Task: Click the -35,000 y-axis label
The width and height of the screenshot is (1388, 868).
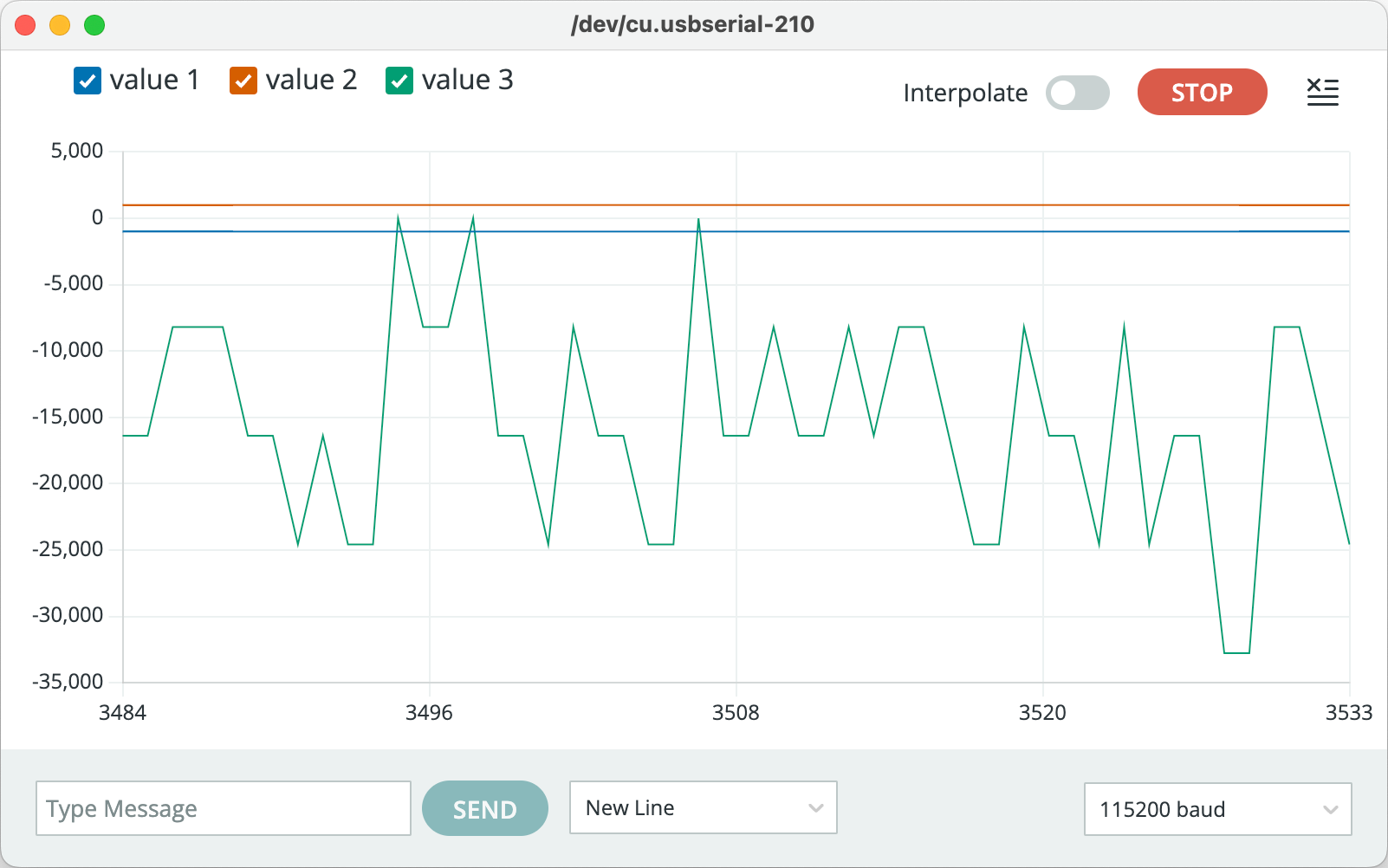Action: coord(68,682)
